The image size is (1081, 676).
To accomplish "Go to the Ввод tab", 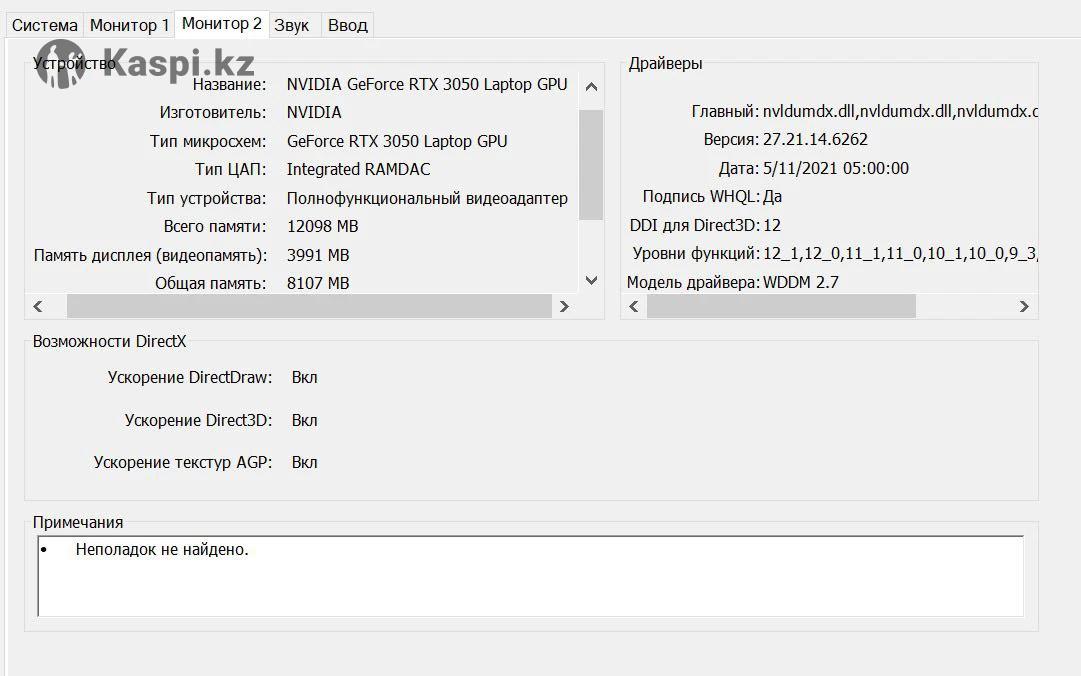I will (347, 25).
